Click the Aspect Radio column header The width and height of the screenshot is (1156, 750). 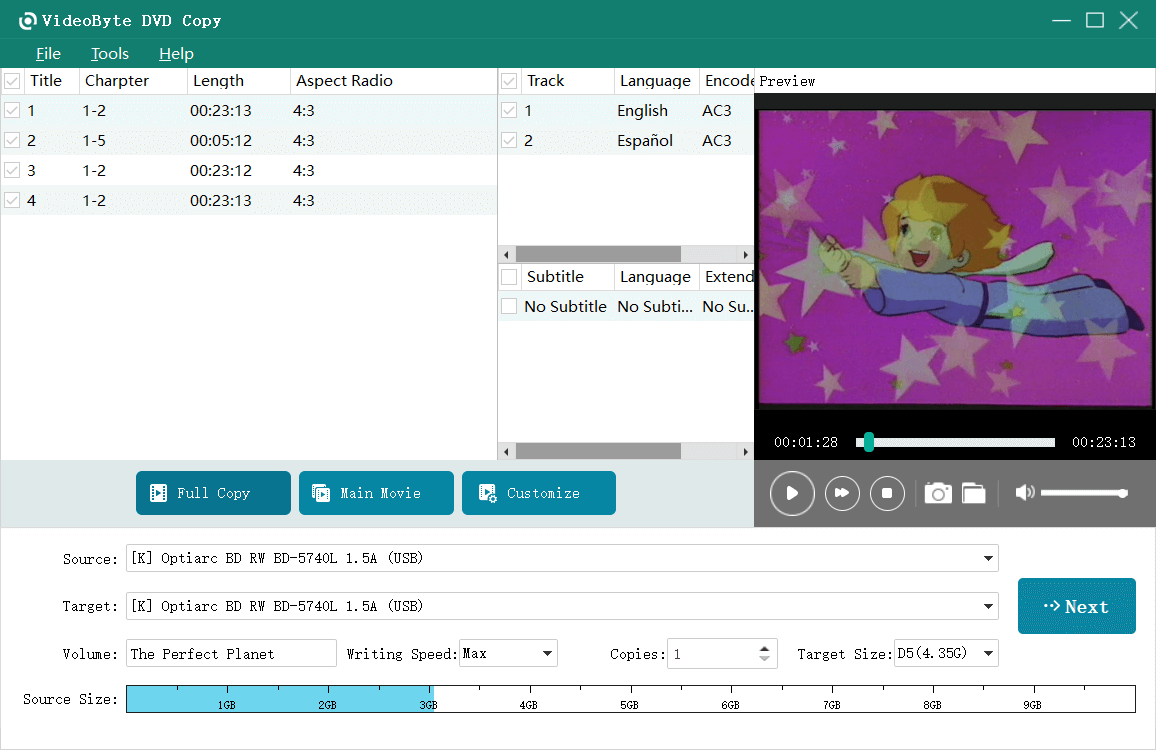point(394,81)
